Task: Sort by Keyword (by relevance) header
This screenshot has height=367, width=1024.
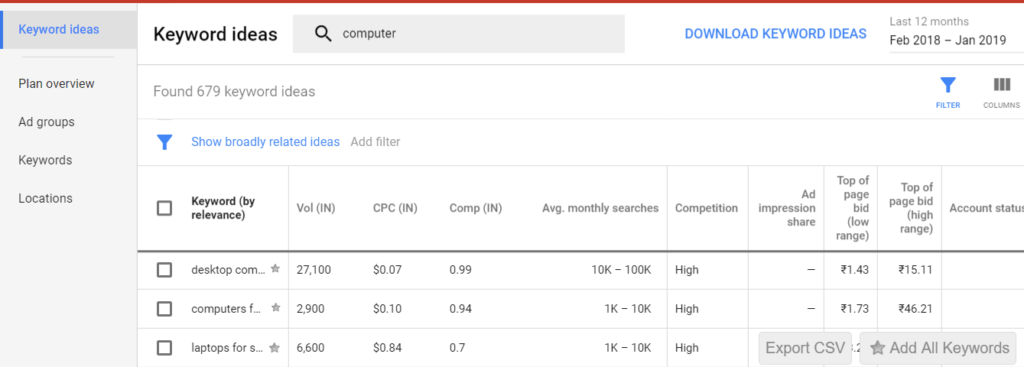Action: (x=223, y=208)
